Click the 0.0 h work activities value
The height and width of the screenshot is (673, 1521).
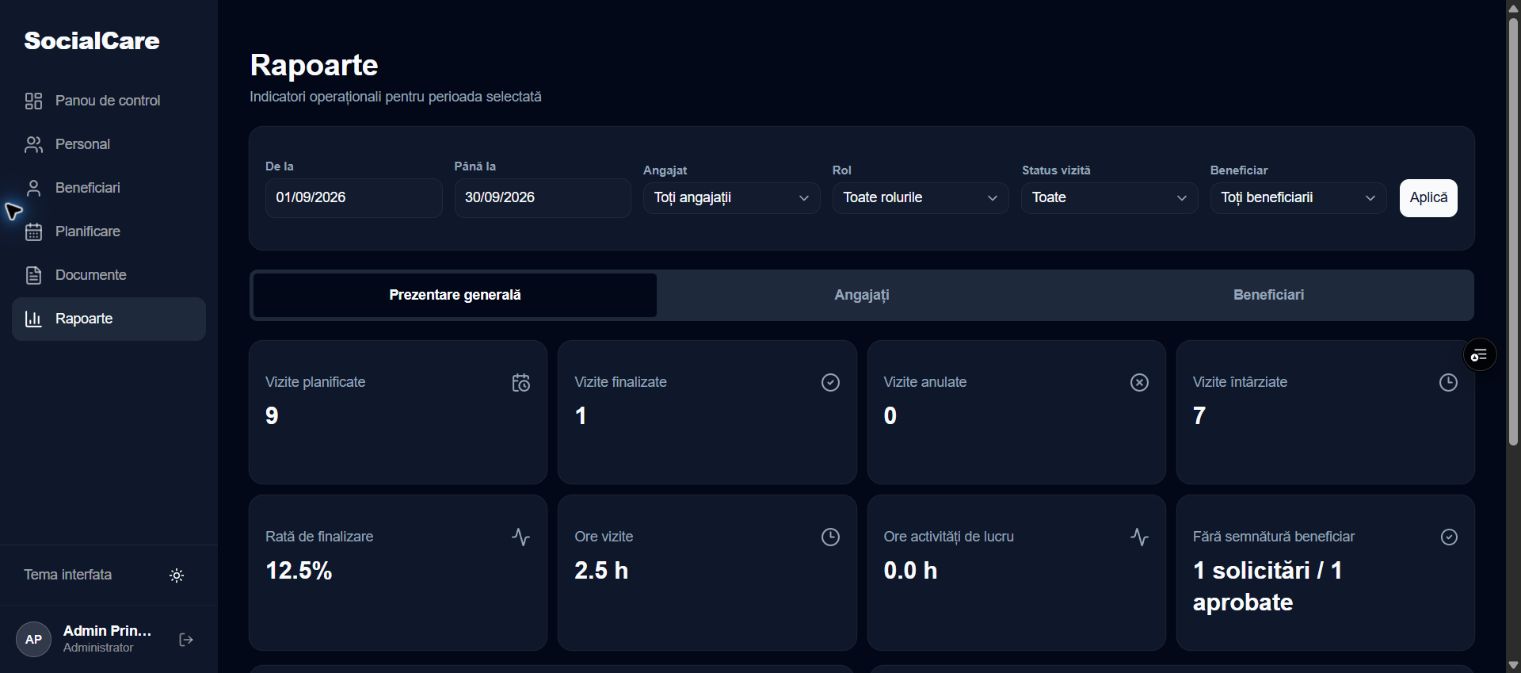pos(911,571)
